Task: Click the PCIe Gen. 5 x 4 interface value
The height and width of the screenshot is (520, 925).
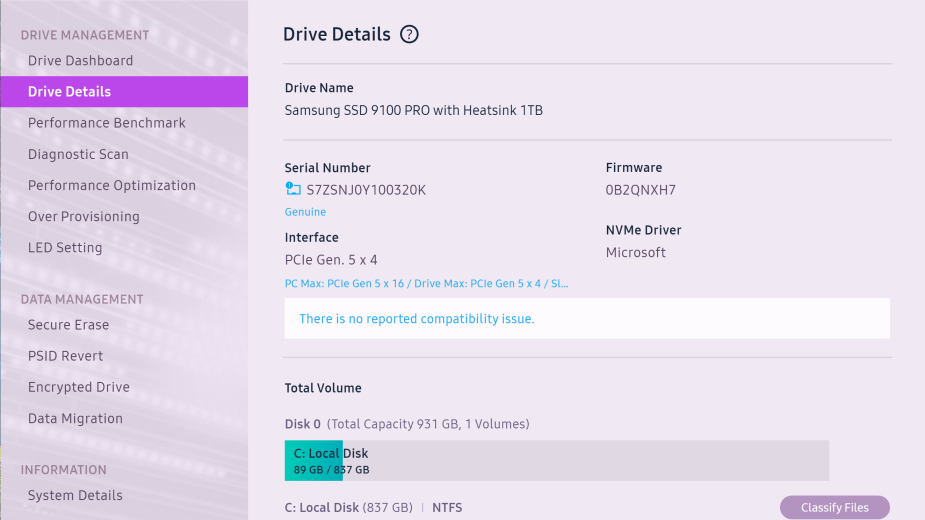Action: tap(331, 260)
